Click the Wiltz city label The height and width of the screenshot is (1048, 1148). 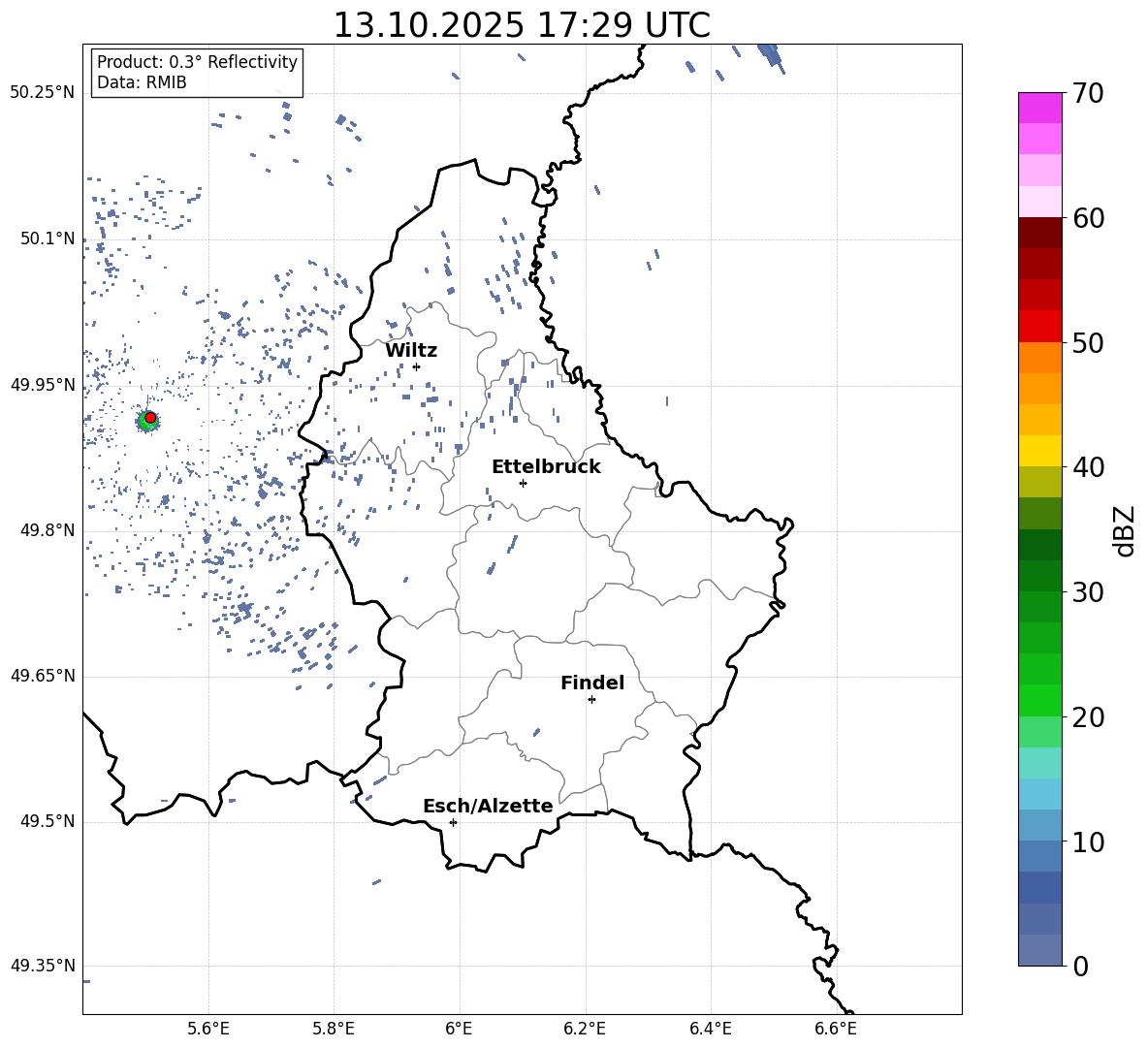tap(411, 351)
